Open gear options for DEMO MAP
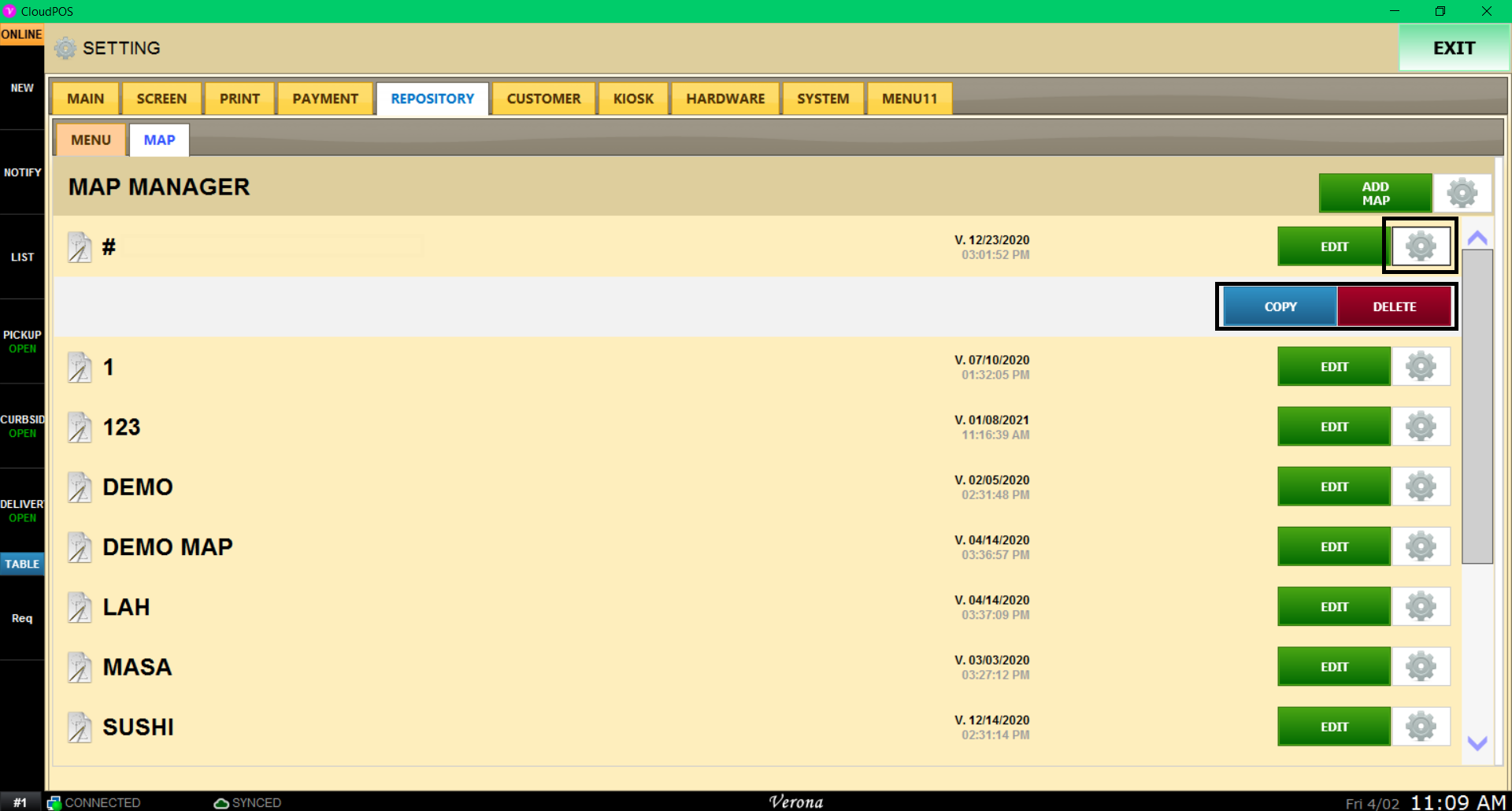The height and width of the screenshot is (811, 1512). pyautogui.click(x=1421, y=546)
